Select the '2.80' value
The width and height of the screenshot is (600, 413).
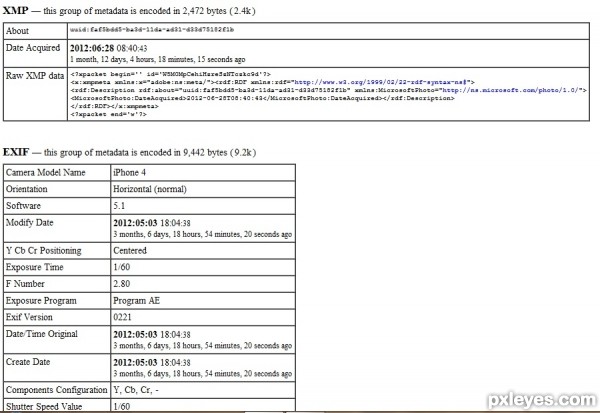[x=121, y=284]
